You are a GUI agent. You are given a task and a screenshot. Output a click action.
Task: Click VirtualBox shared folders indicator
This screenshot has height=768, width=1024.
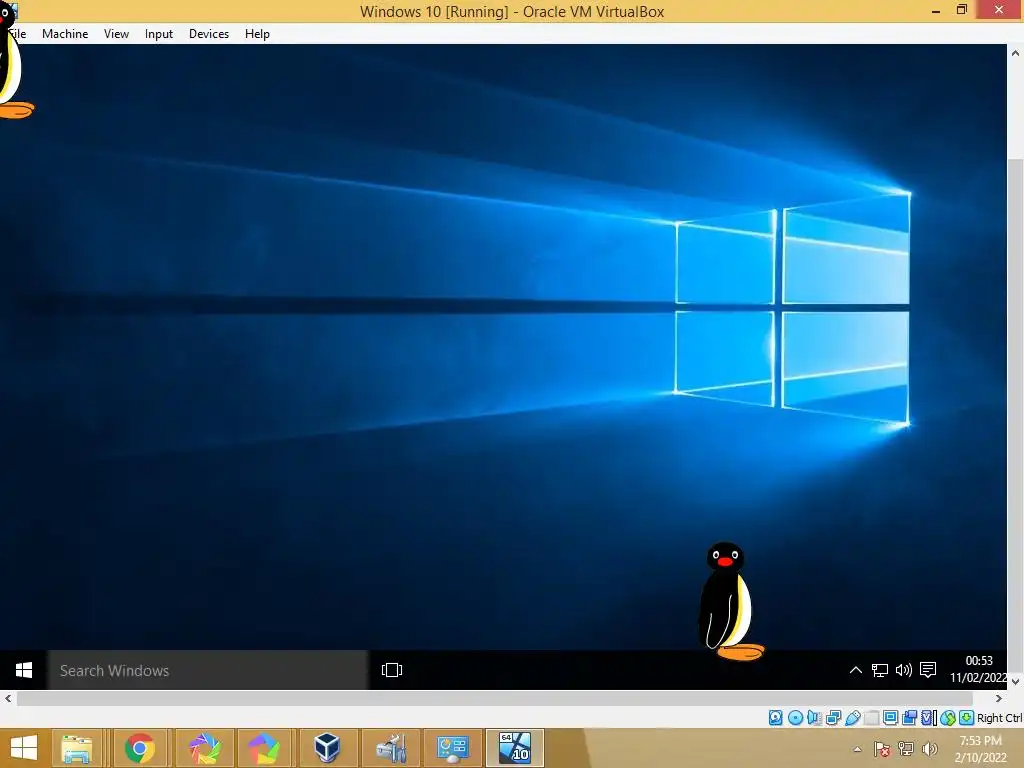coord(871,718)
